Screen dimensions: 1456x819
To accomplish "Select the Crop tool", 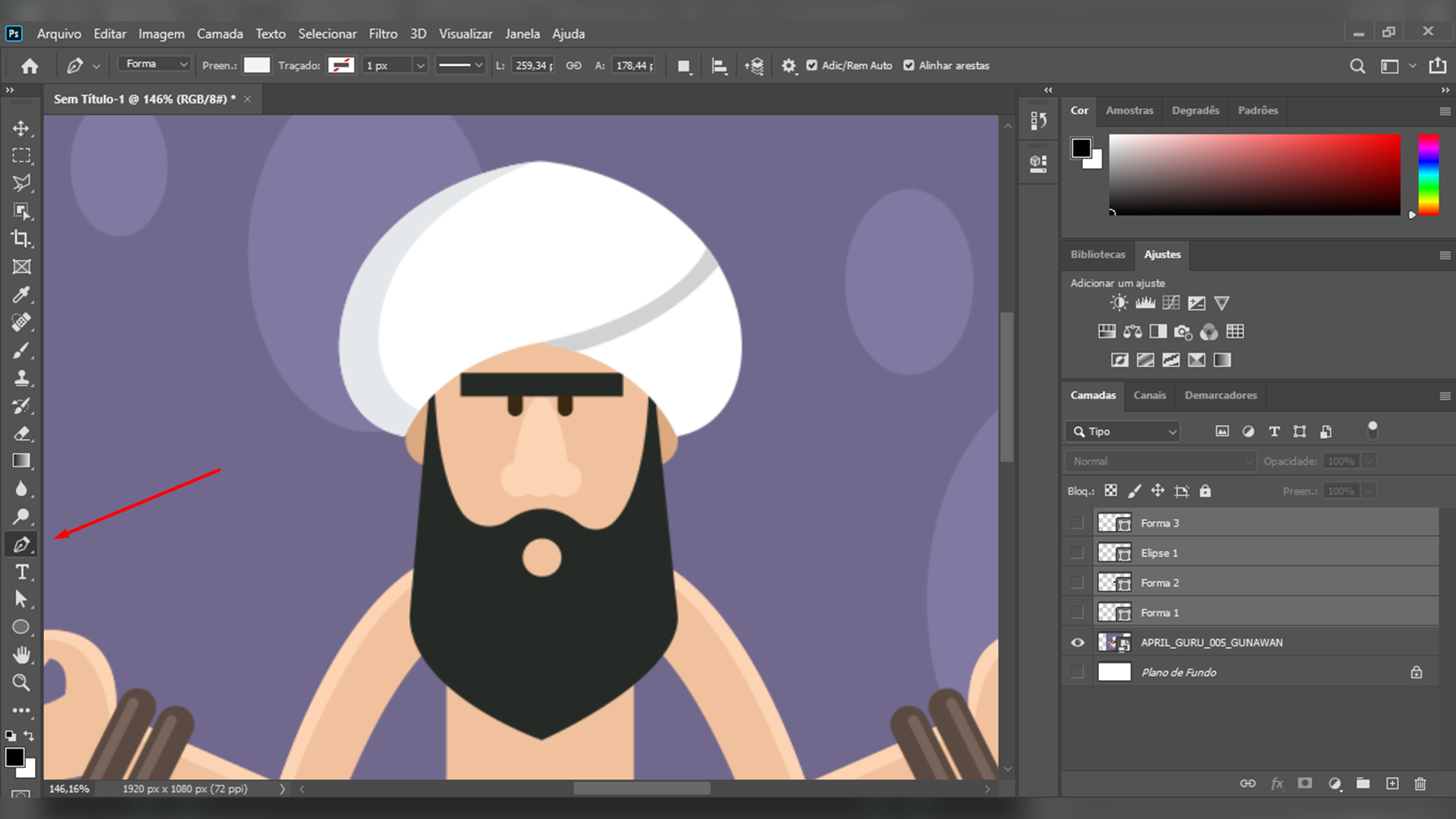I will pyautogui.click(x=21, y=239).
